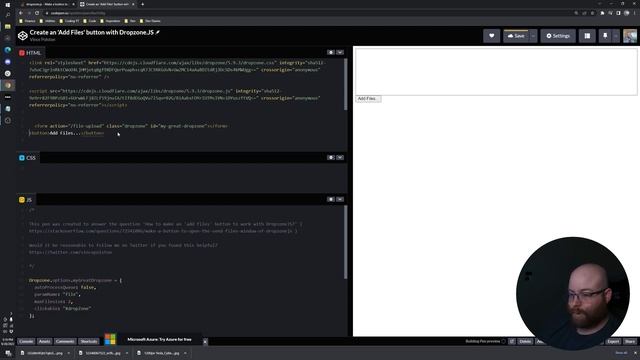The width and height of the screenshot is (640, 360).
Task: Reload the browser page
Action: (x=37, y=13)
